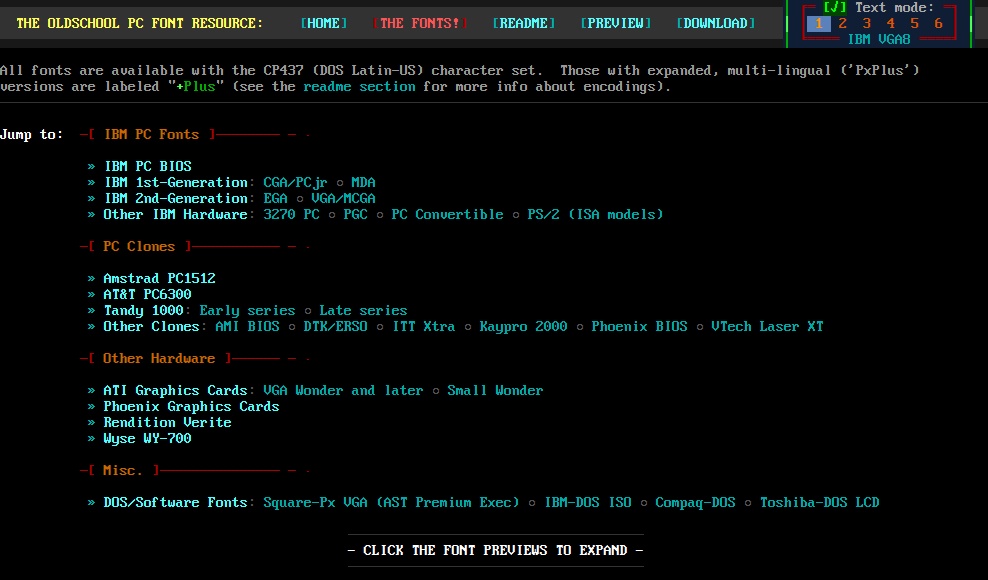
Task: Jump to Wyse WY-700 fonts
Action: click(x=147, y=438)
